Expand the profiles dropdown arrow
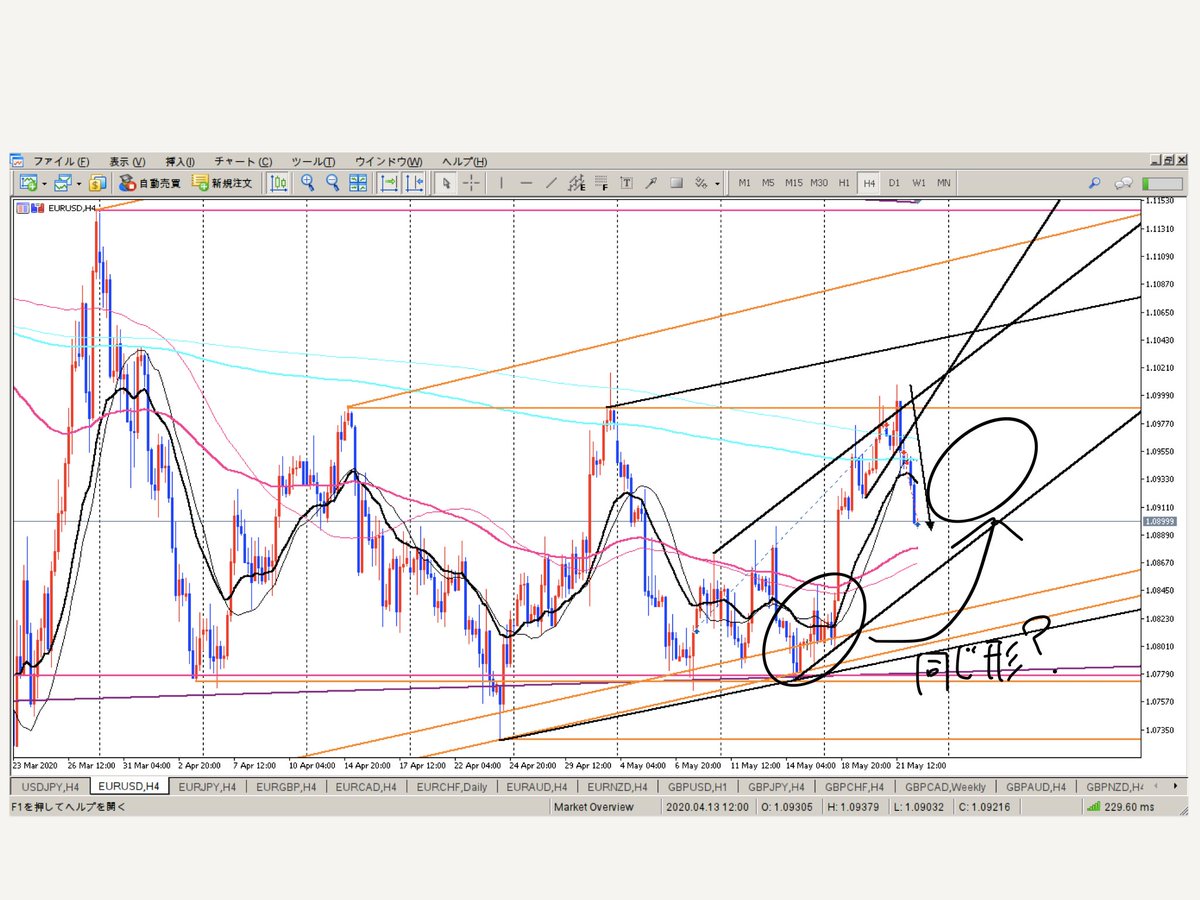This screenshot has width=1200, height=900. point(79,184)
